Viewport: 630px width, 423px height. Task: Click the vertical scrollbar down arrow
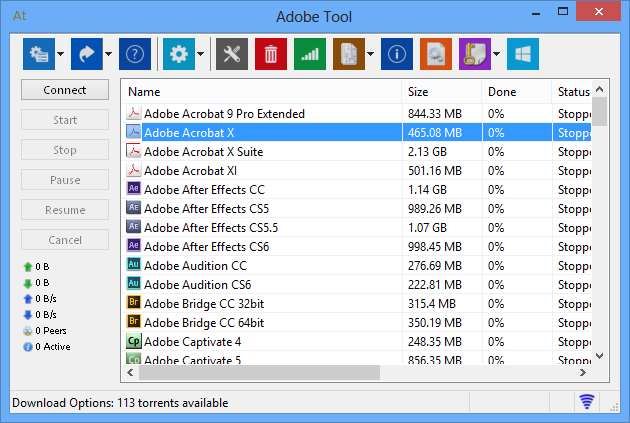[599, 356]
